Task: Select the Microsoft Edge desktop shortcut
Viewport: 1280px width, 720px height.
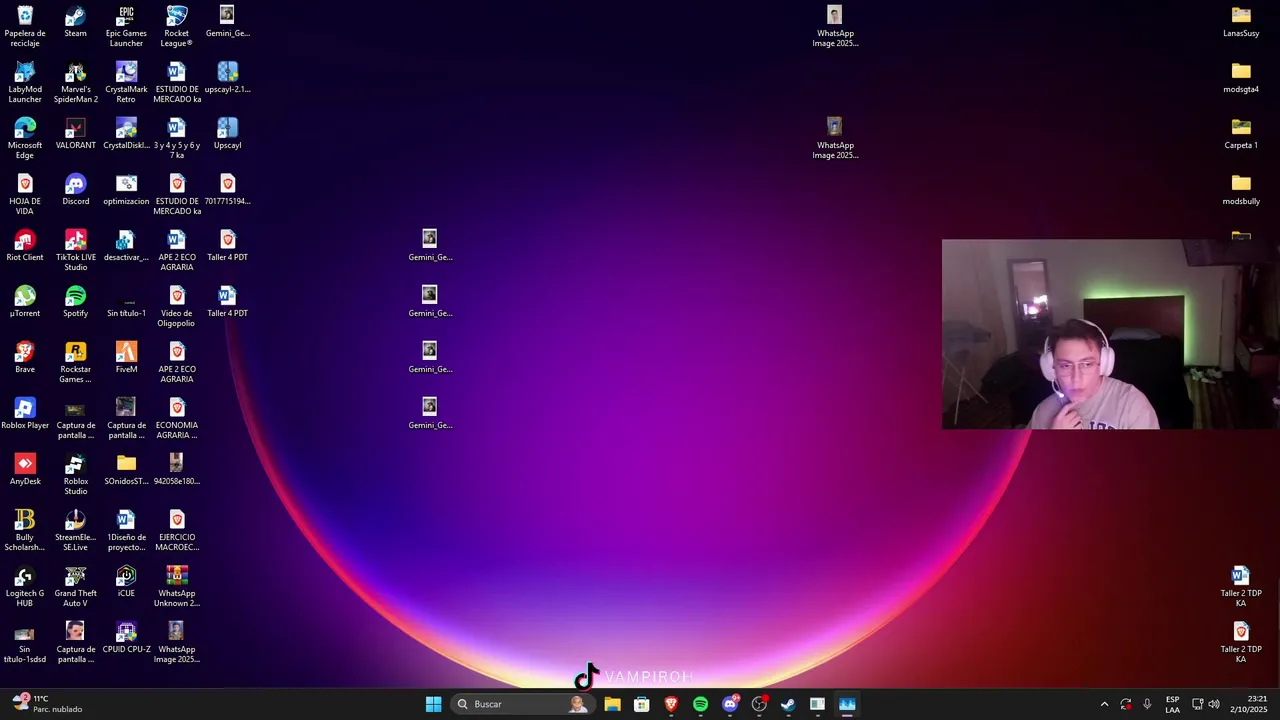Action: 25,139
